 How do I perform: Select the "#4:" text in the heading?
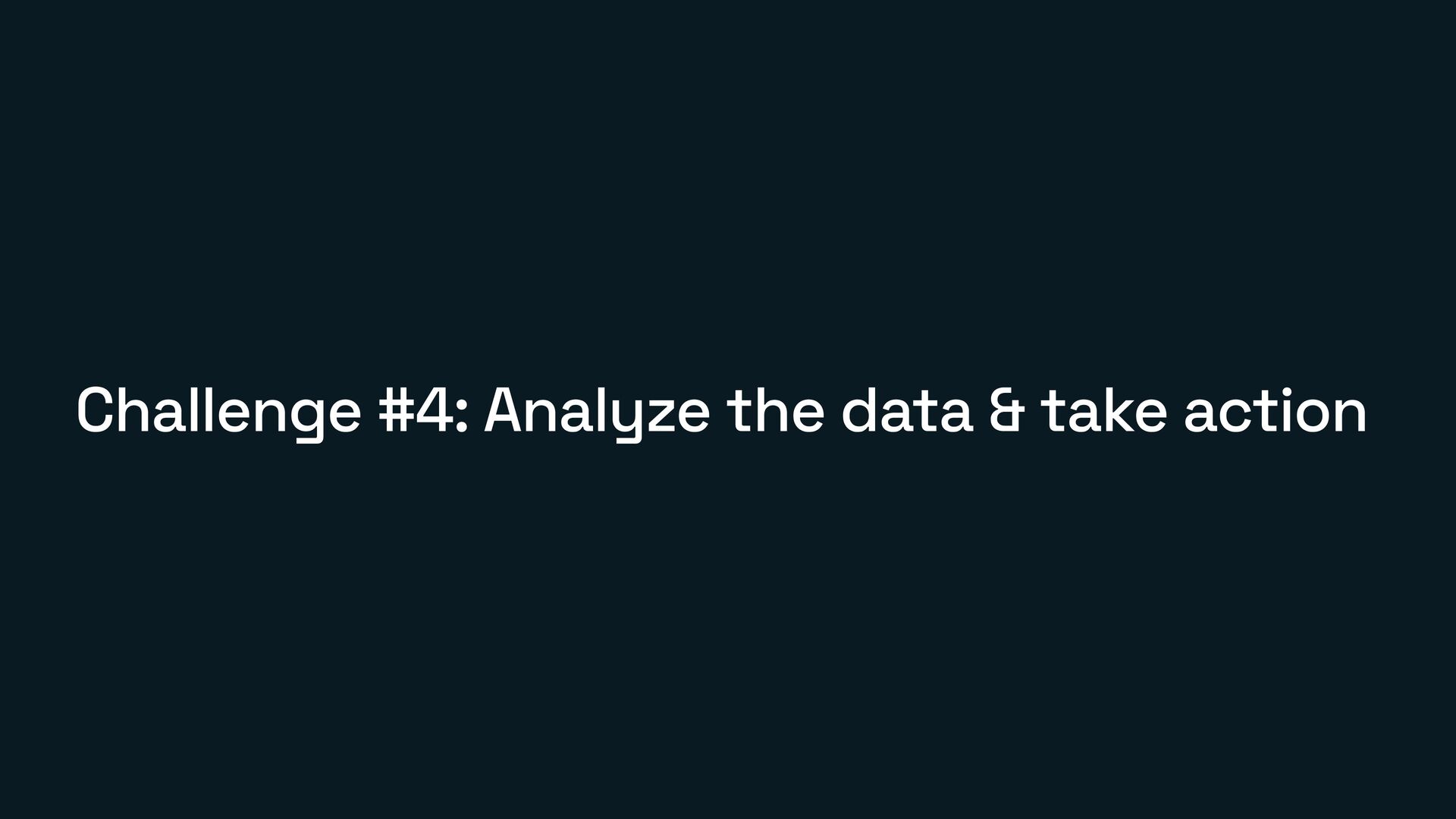point(424,410)
